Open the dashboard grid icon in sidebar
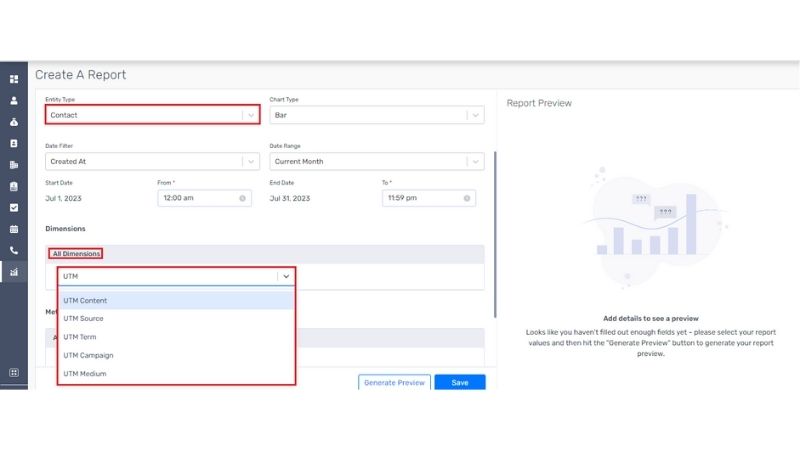The width and height of the screenshot is (800, 450). pyautogui.click(x=14, y=79)
